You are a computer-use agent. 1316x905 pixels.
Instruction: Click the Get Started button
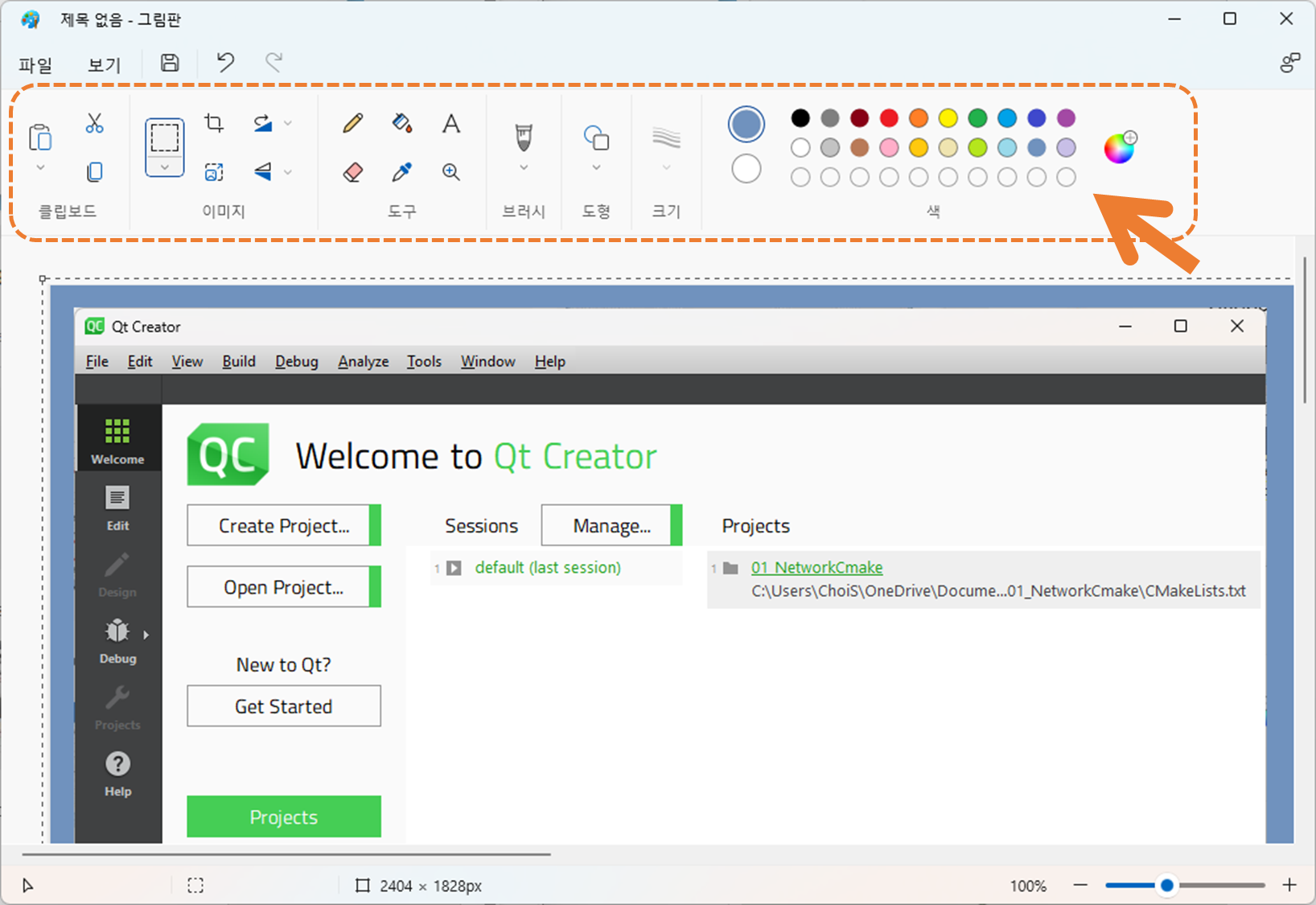pyautogui.click(x=284, y=706)
